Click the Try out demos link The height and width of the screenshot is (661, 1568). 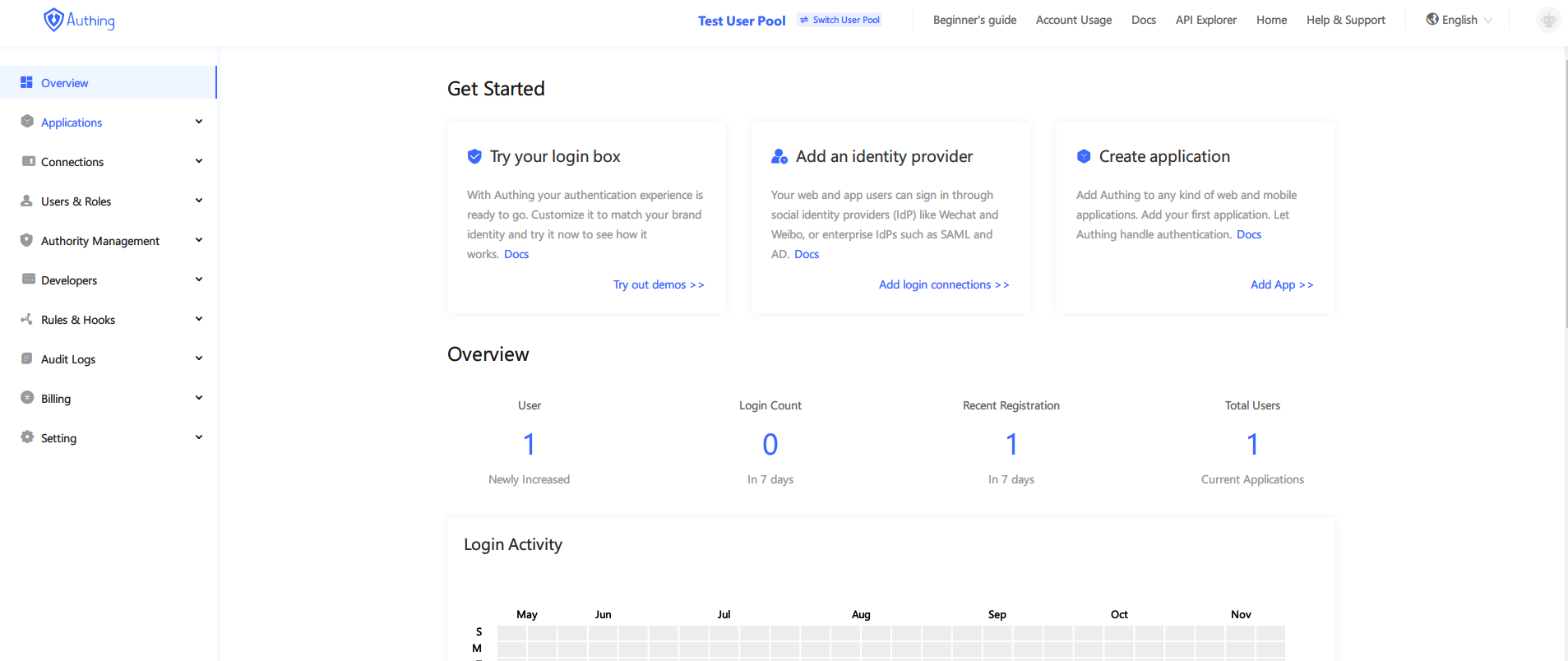click(659, 284)
